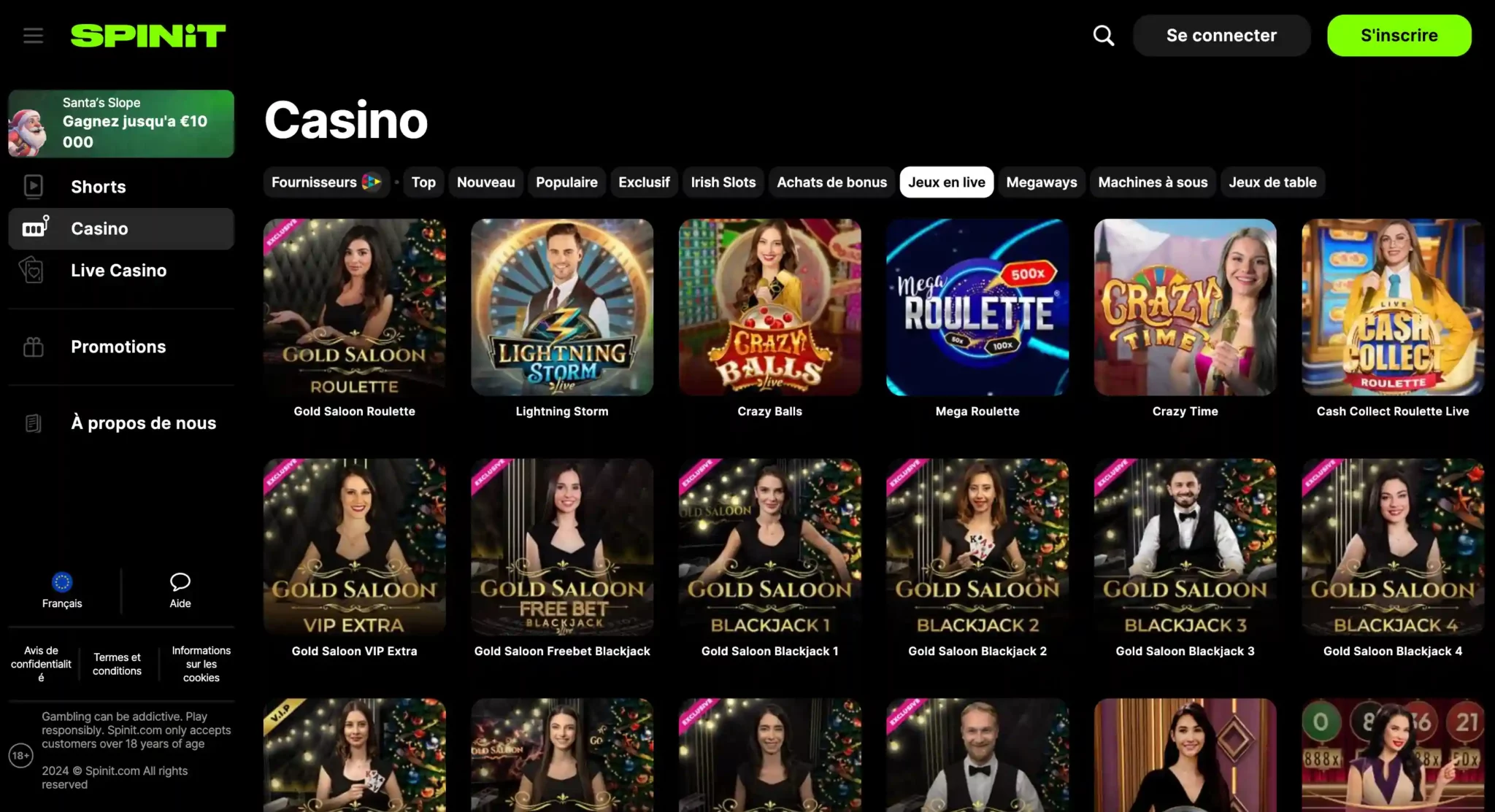The height and width of the screenshot is (812, 1495).
Task: Select the Jeux en live tab
Action: point(946,182)
